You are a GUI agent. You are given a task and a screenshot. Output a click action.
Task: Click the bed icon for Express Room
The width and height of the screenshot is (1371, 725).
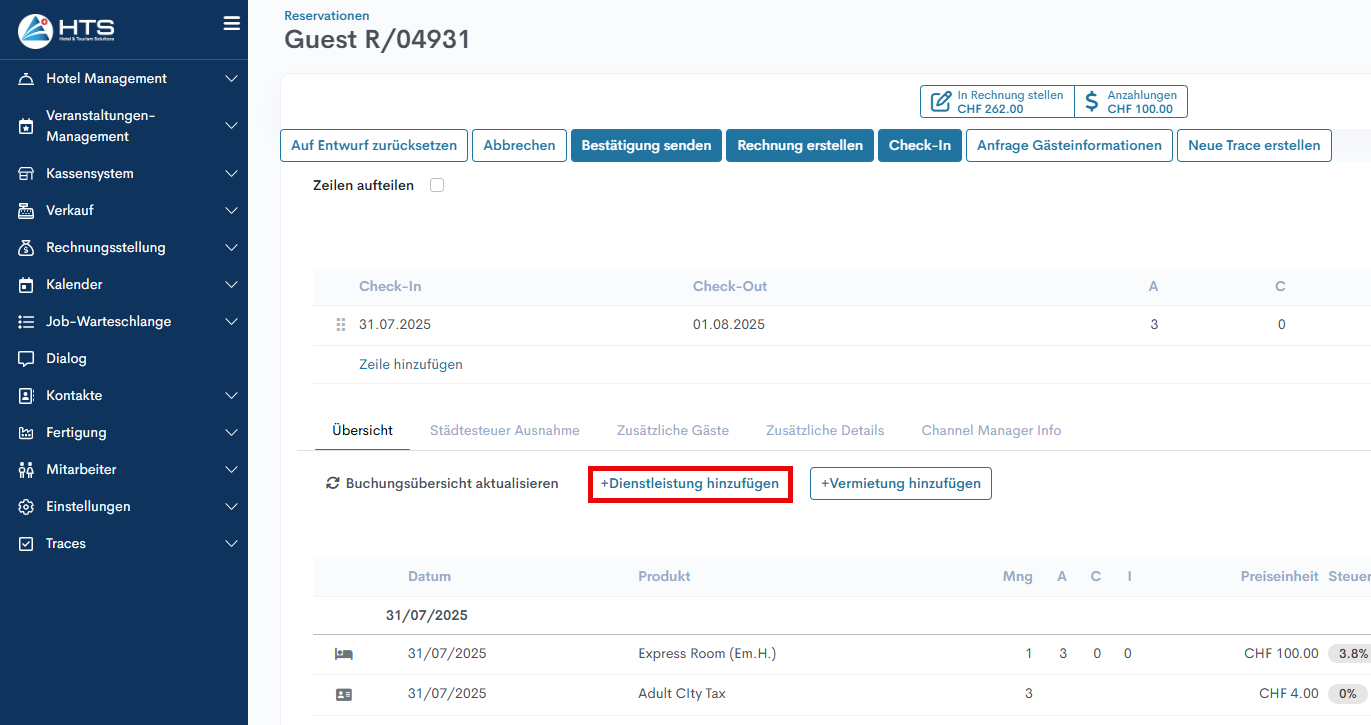click(x=344, y=654)
